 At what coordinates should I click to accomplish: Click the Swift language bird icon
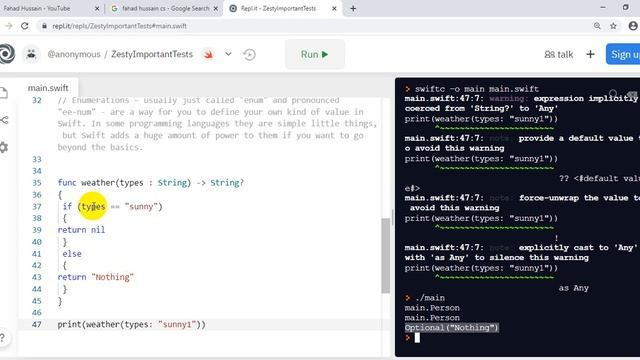(209, 54)
